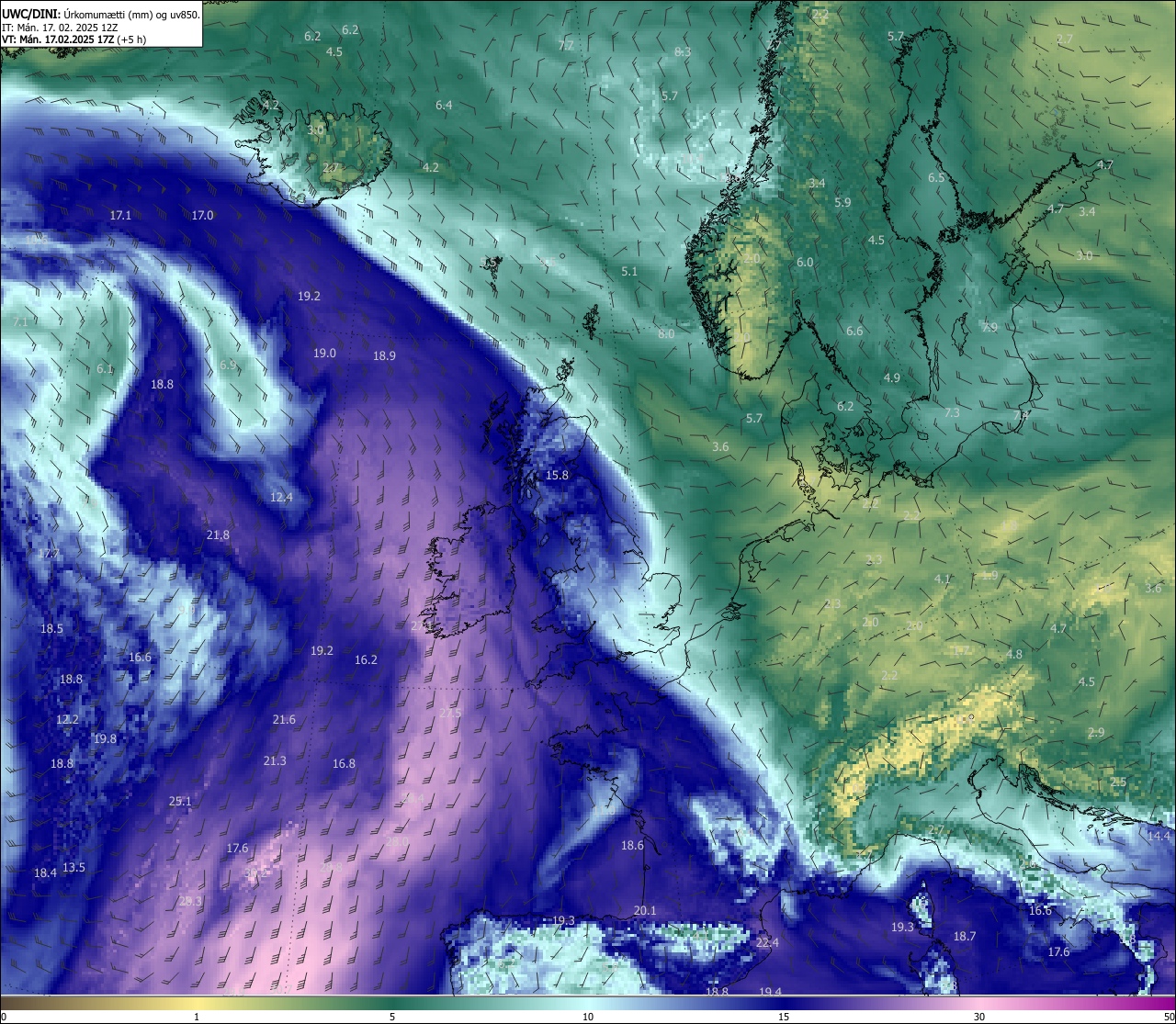The height and width of the screenshot is (1024, 1176).
Task: Click the 17.1 value southwest of Iceland
Action: point(120,215)
